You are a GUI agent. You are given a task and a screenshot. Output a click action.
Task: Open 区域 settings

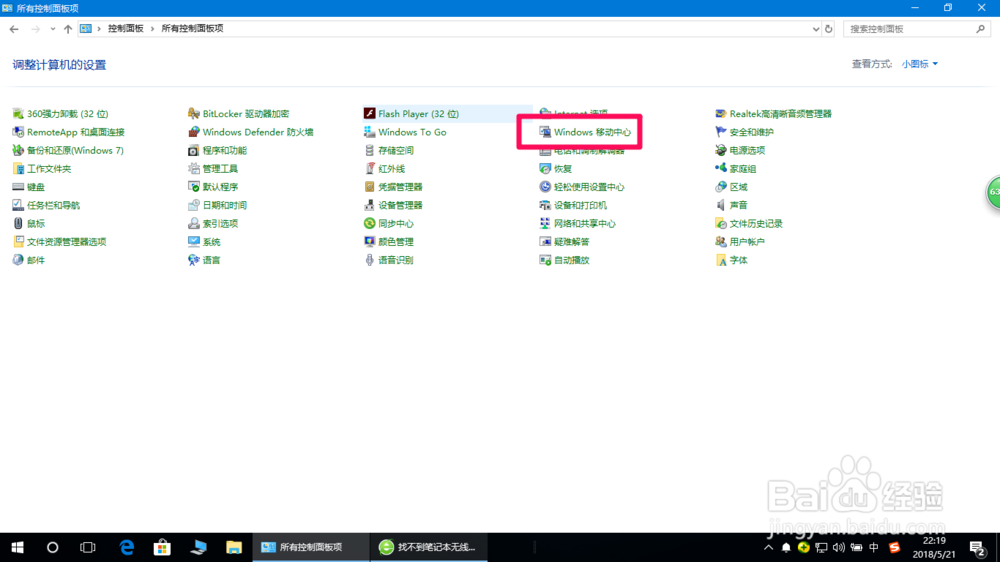(x=732, y=187)
